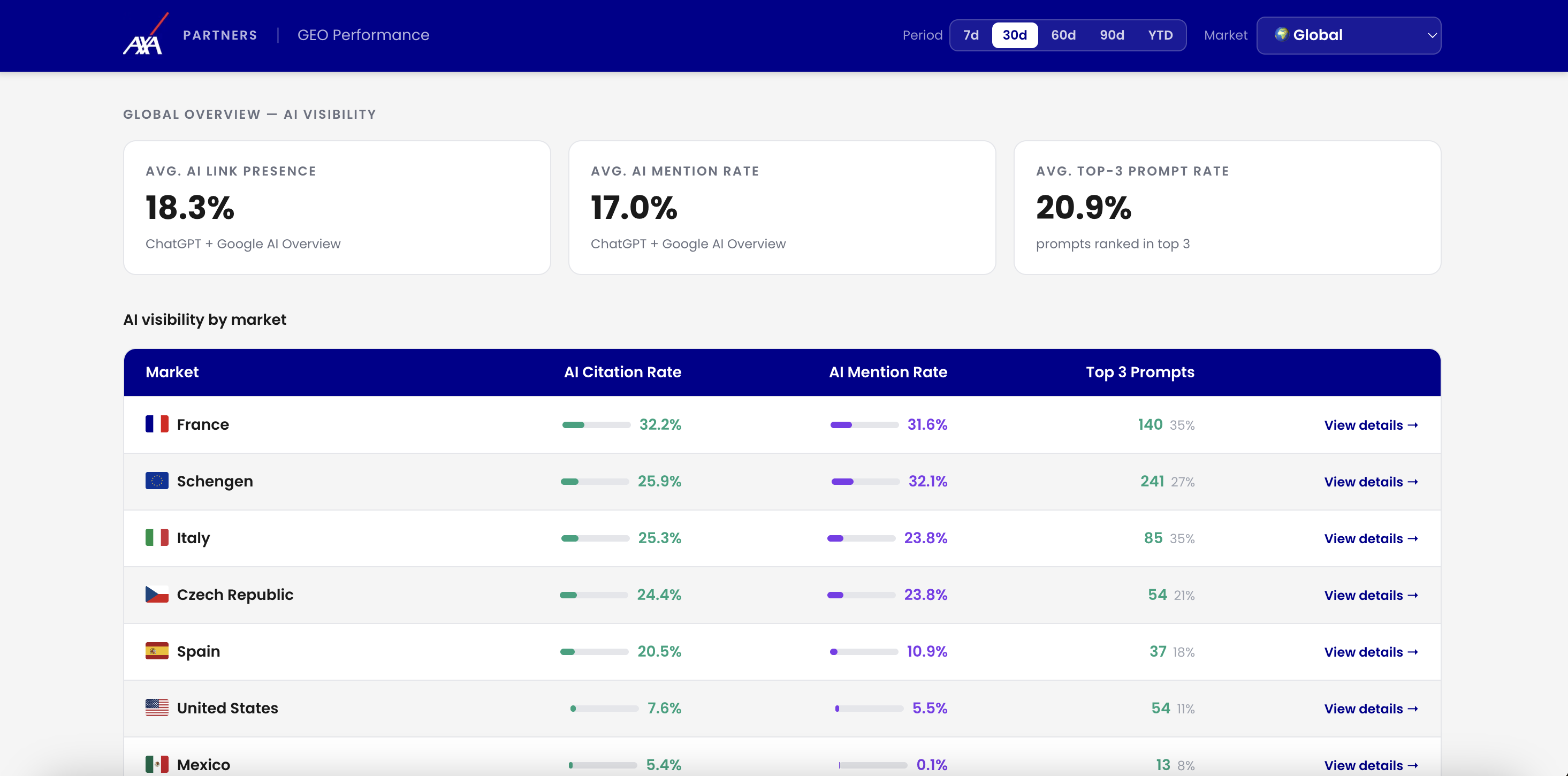Click the United States market name
Image resolution: width=1568 pixels, height=776 pixels.
[x=227, y=708]
